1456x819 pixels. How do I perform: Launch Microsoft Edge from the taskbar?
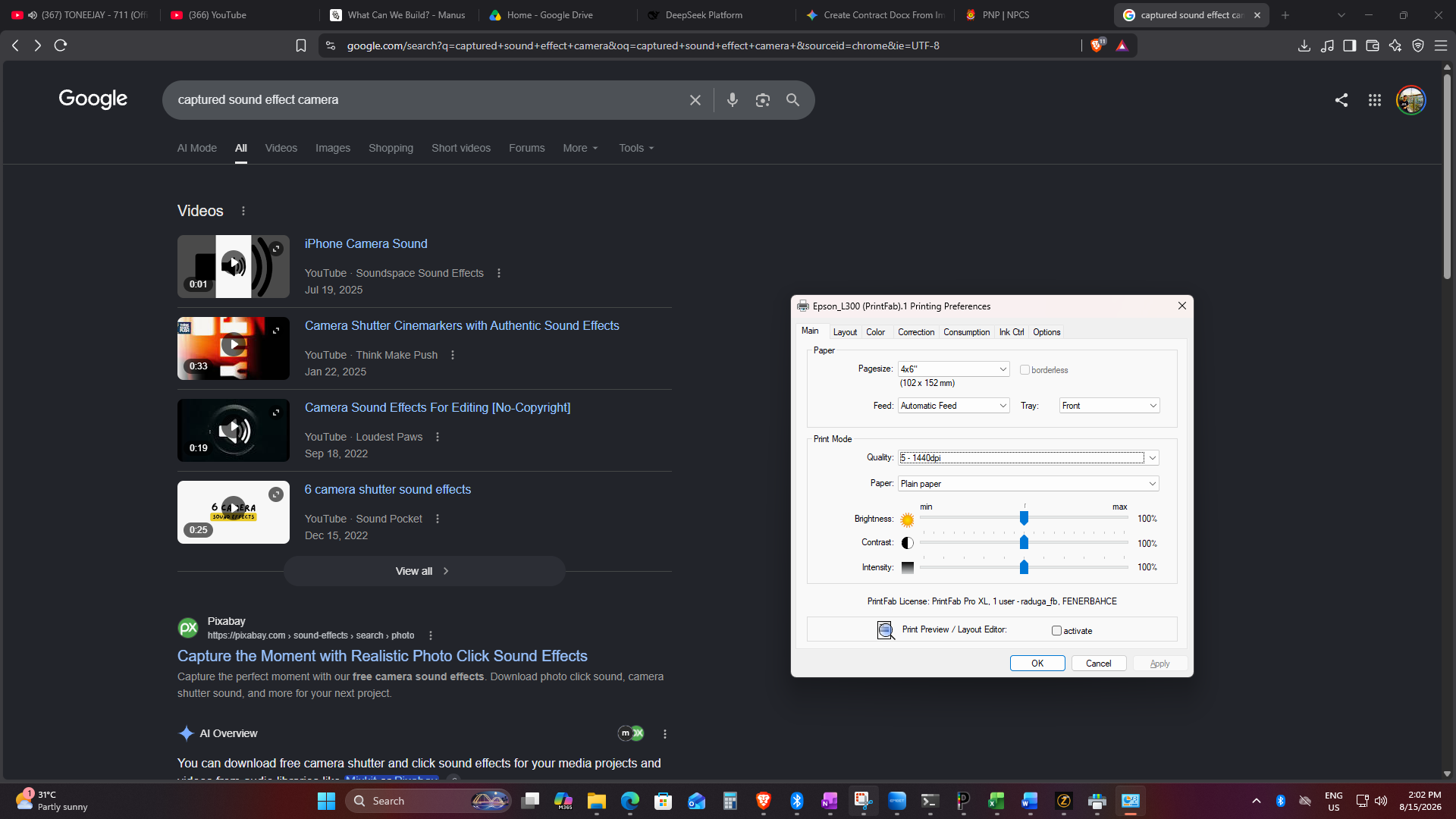point(630,801)
